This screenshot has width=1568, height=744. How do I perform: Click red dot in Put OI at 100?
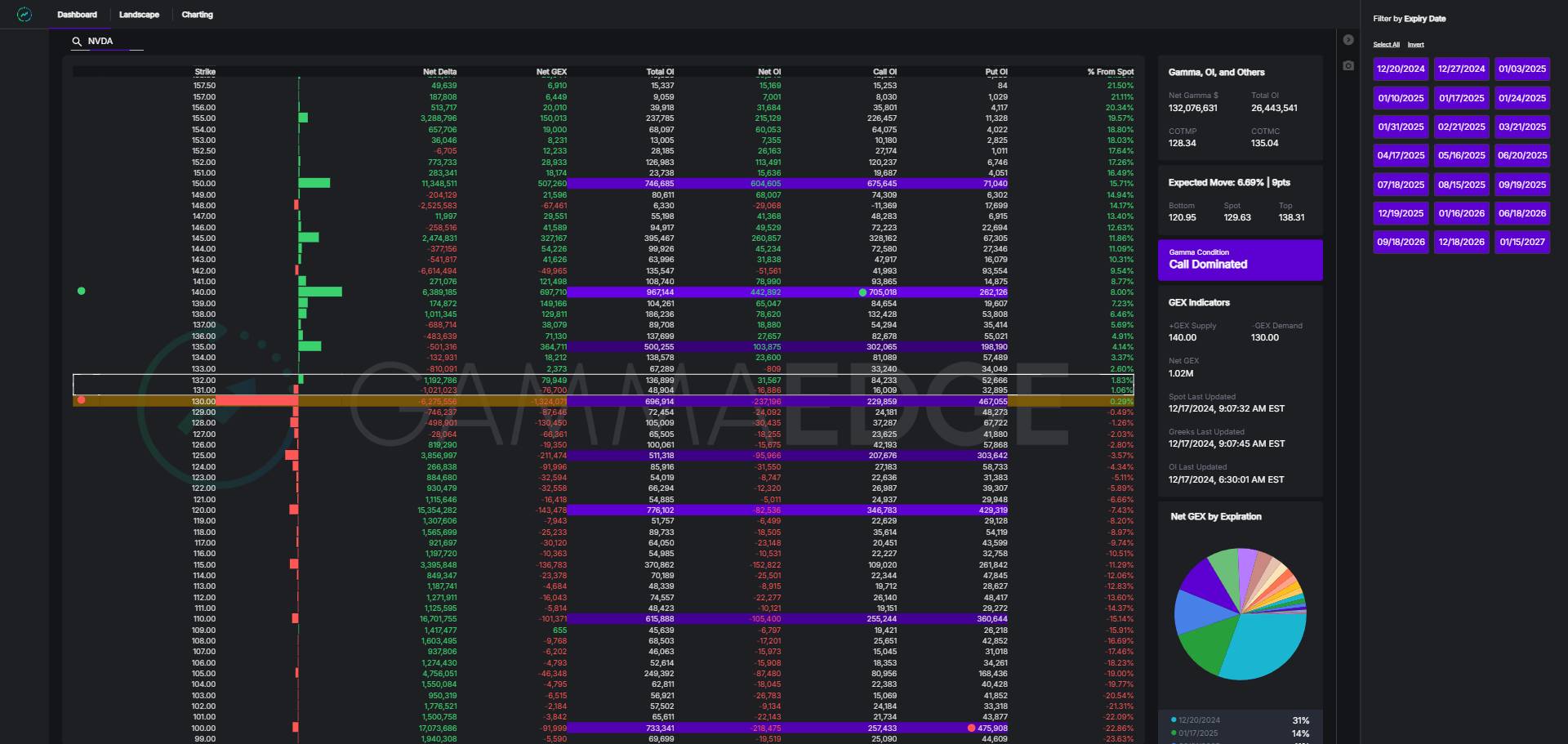coord(971,728)
